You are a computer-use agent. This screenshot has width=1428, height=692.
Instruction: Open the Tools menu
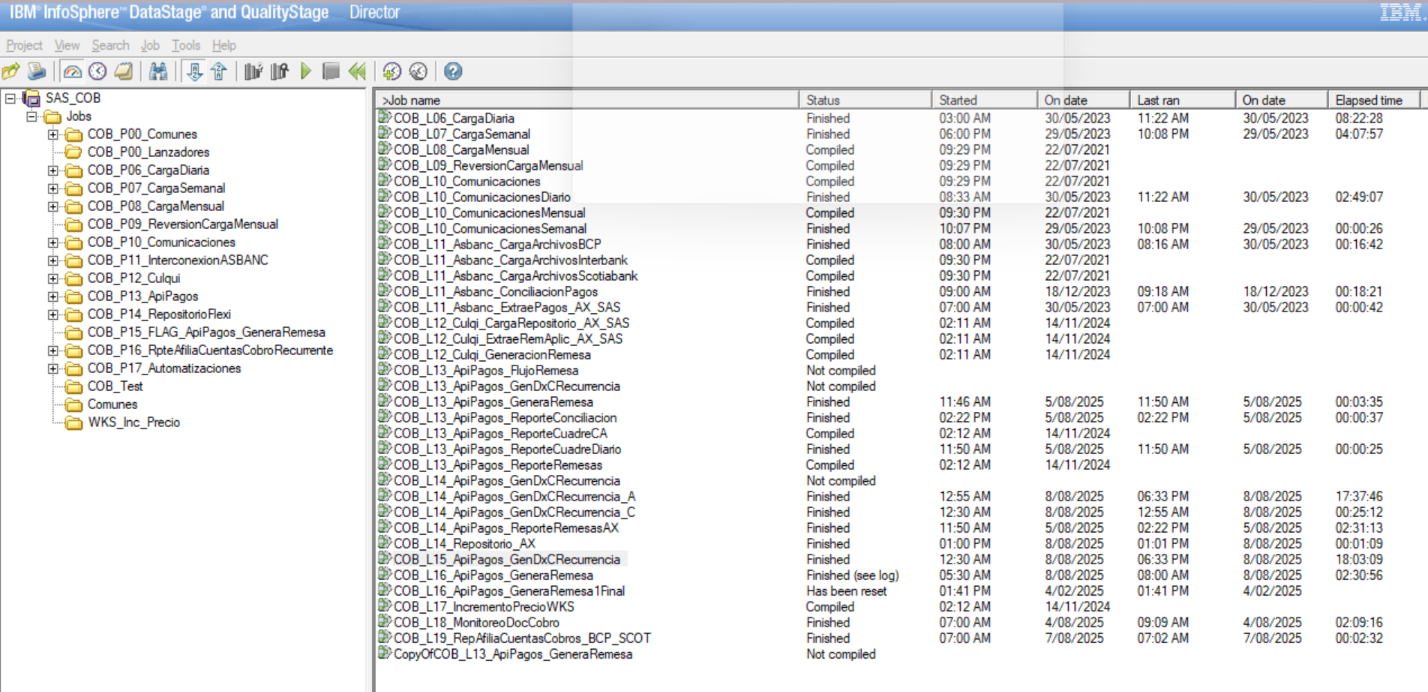point(185,45)
